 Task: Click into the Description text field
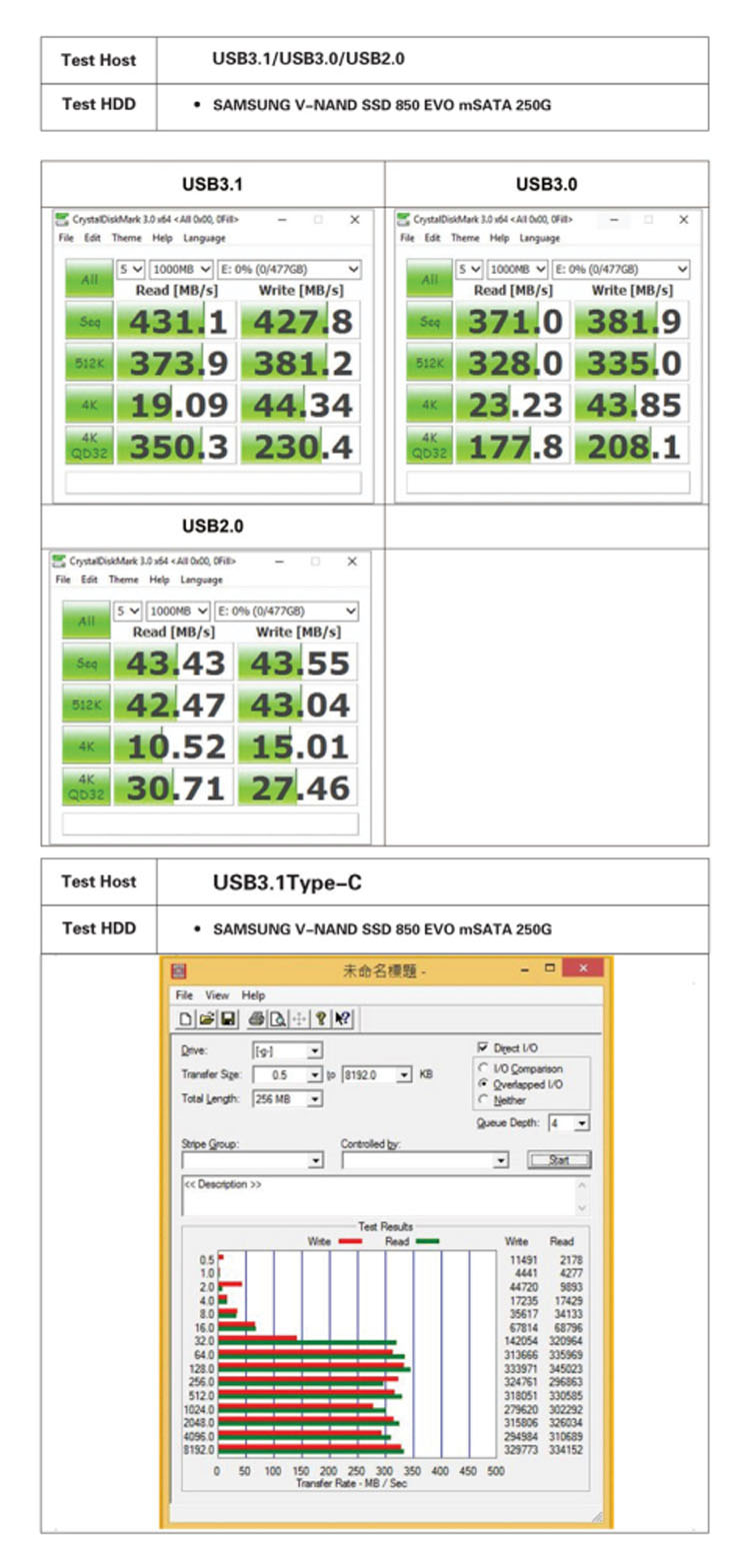tap(377, 1195)
